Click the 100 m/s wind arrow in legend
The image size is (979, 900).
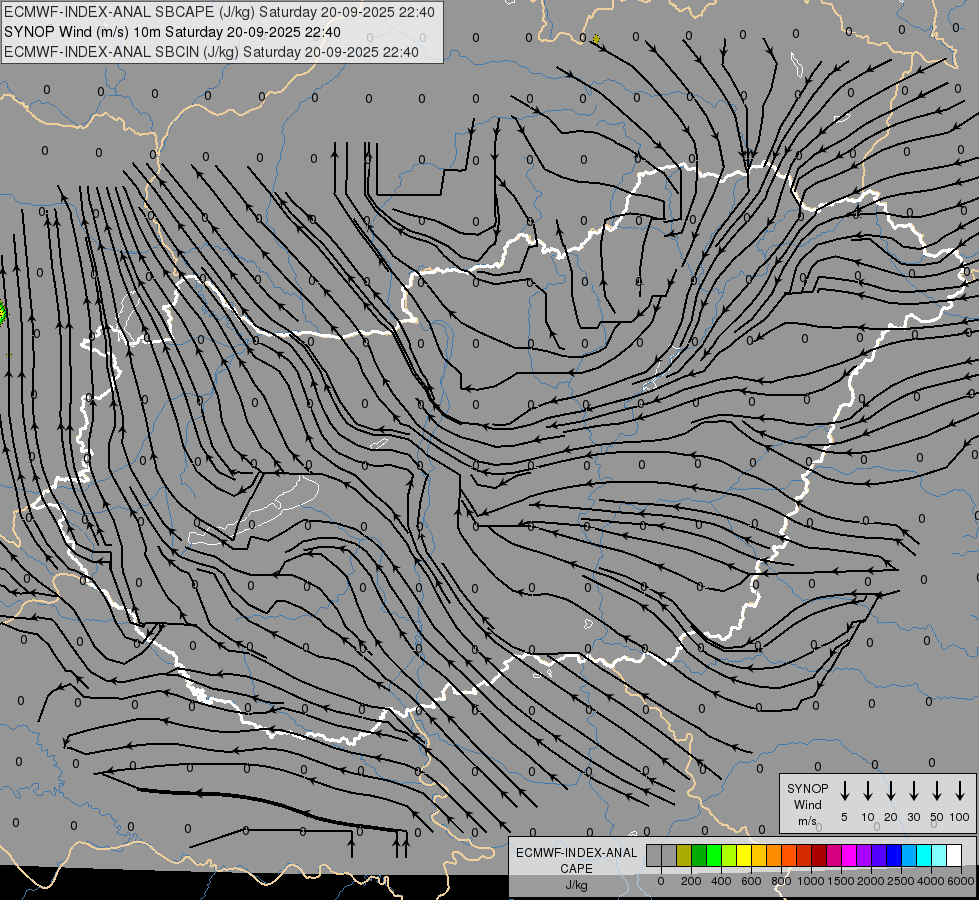tap(960, 791)
